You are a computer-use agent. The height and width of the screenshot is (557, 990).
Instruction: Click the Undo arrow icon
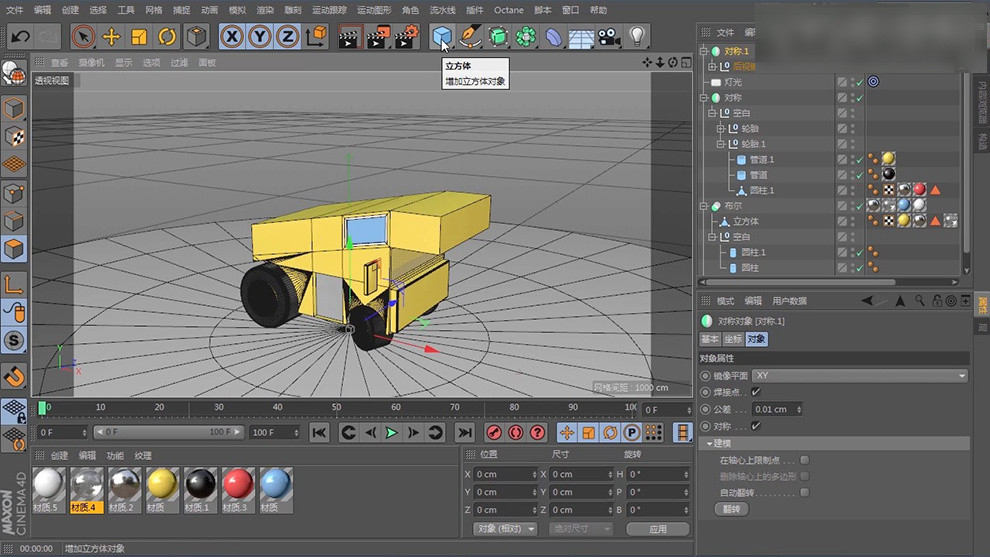click(x=19, y=37)
